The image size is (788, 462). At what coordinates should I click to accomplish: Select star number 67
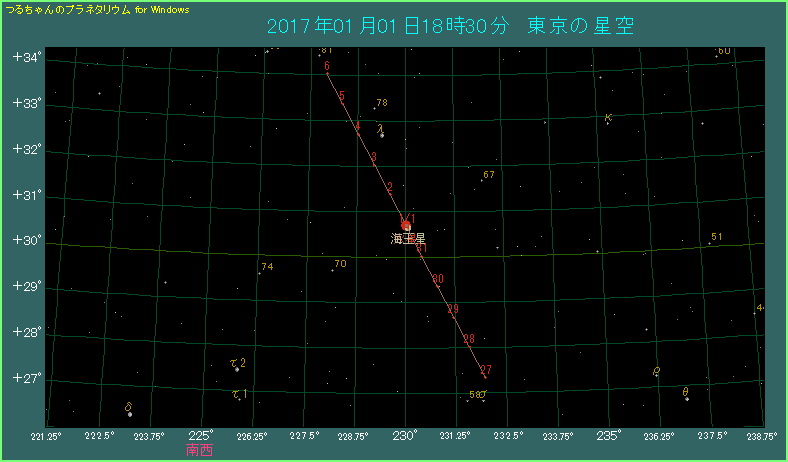tap(481, 180)
